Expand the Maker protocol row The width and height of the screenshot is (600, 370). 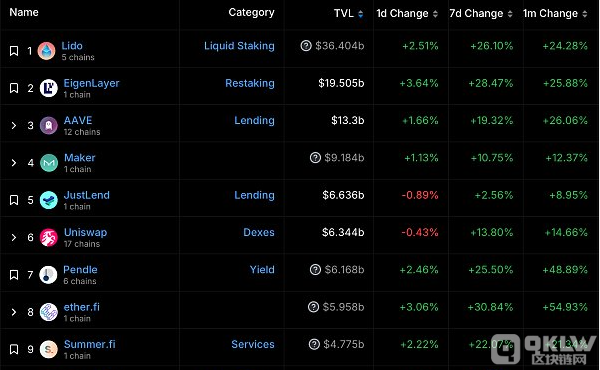[x=14, y=163]
